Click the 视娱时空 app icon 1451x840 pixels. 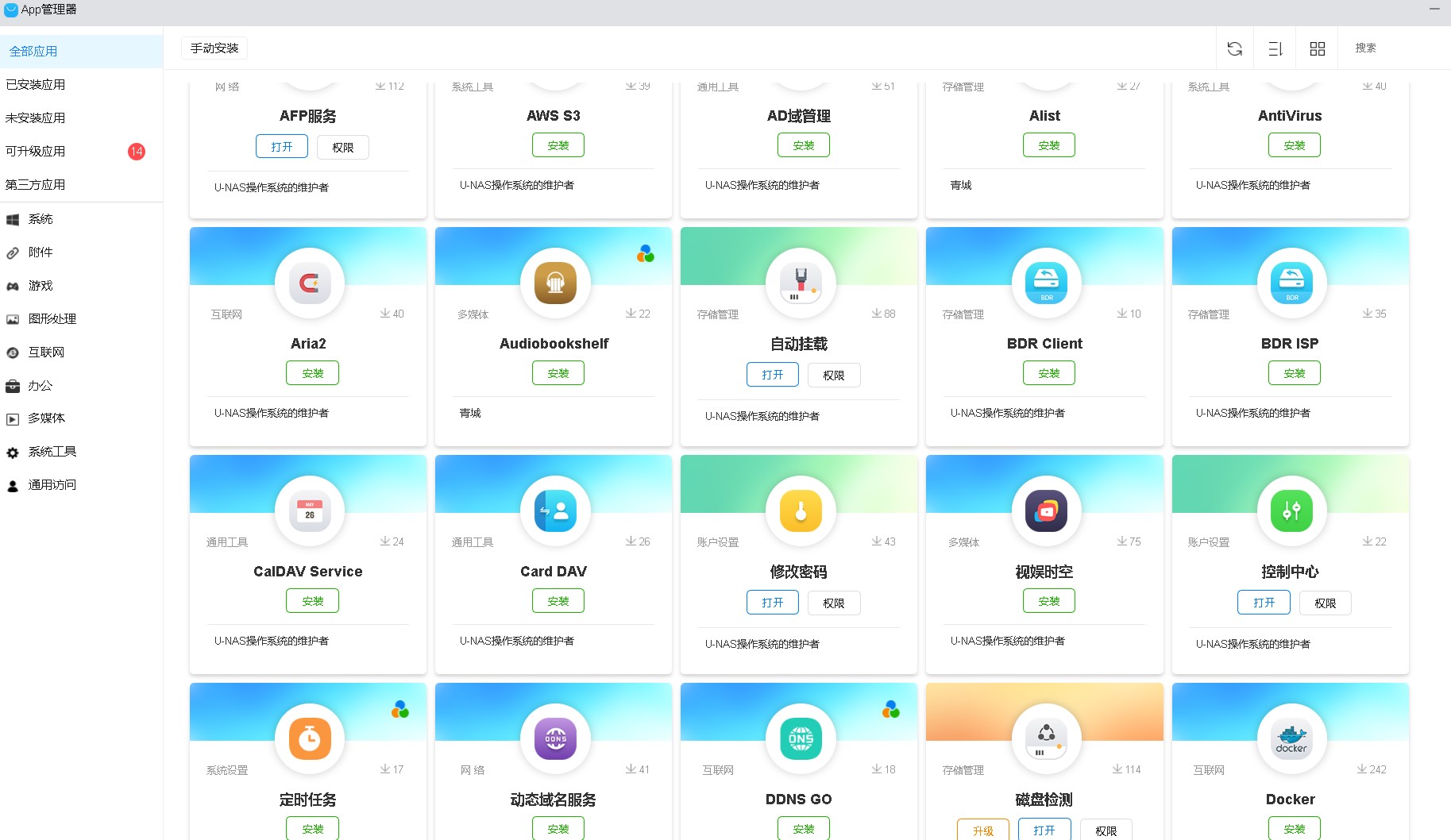click(1045, 511)
